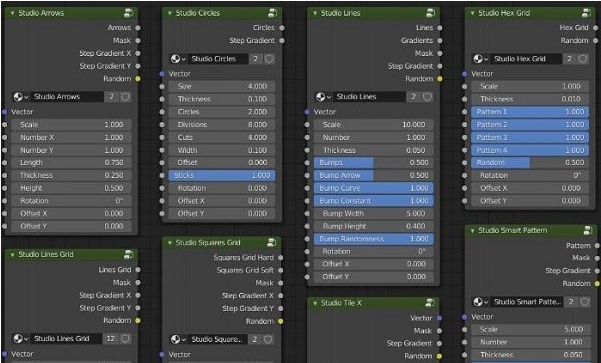Click Circles output socket on Studio Circles node
Image resolution: width=601 pixels, height=363 pixels.
click(282, 28)
